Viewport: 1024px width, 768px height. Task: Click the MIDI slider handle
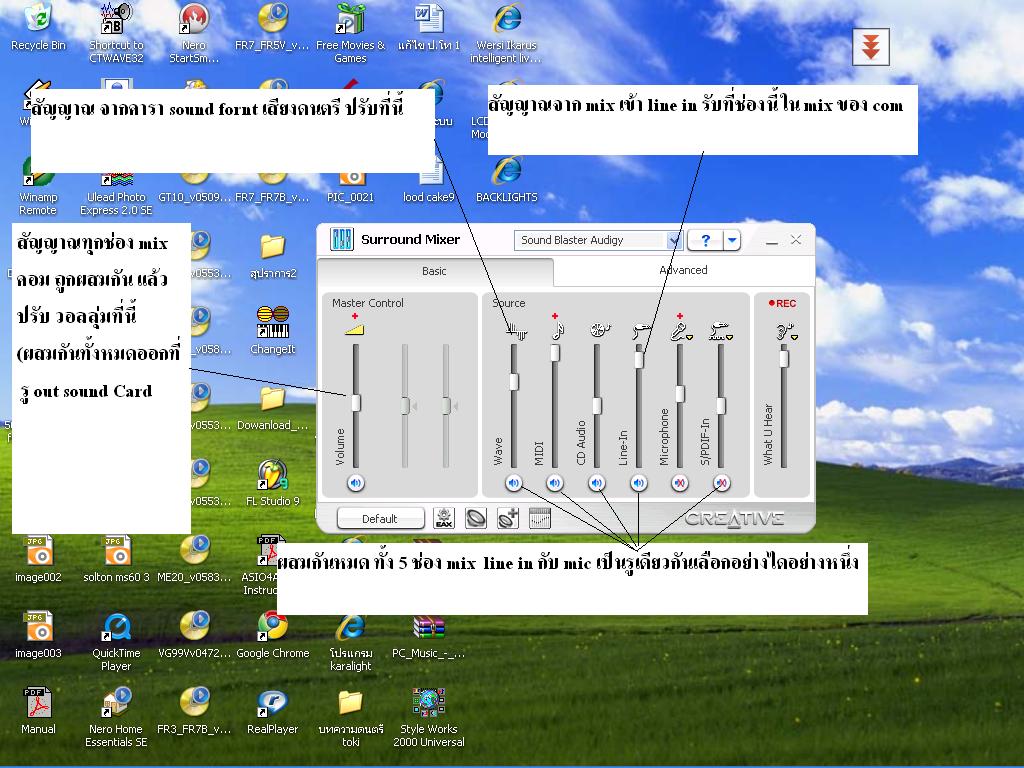[x=555, y=353]
